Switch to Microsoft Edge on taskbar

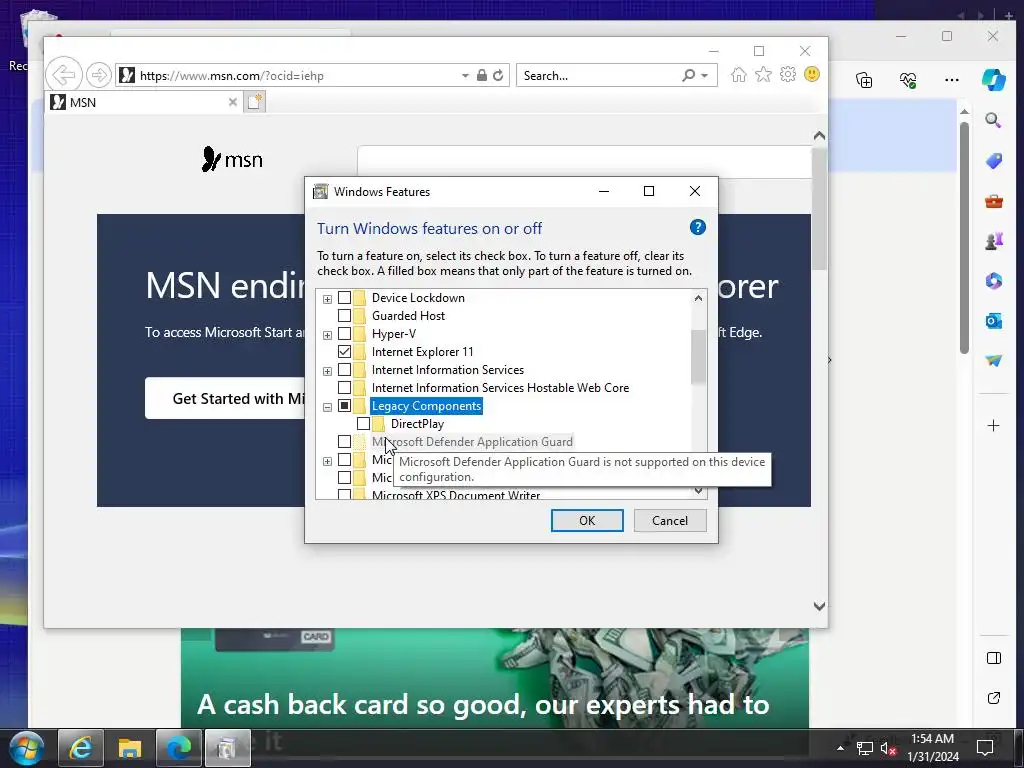pos(178,748)
